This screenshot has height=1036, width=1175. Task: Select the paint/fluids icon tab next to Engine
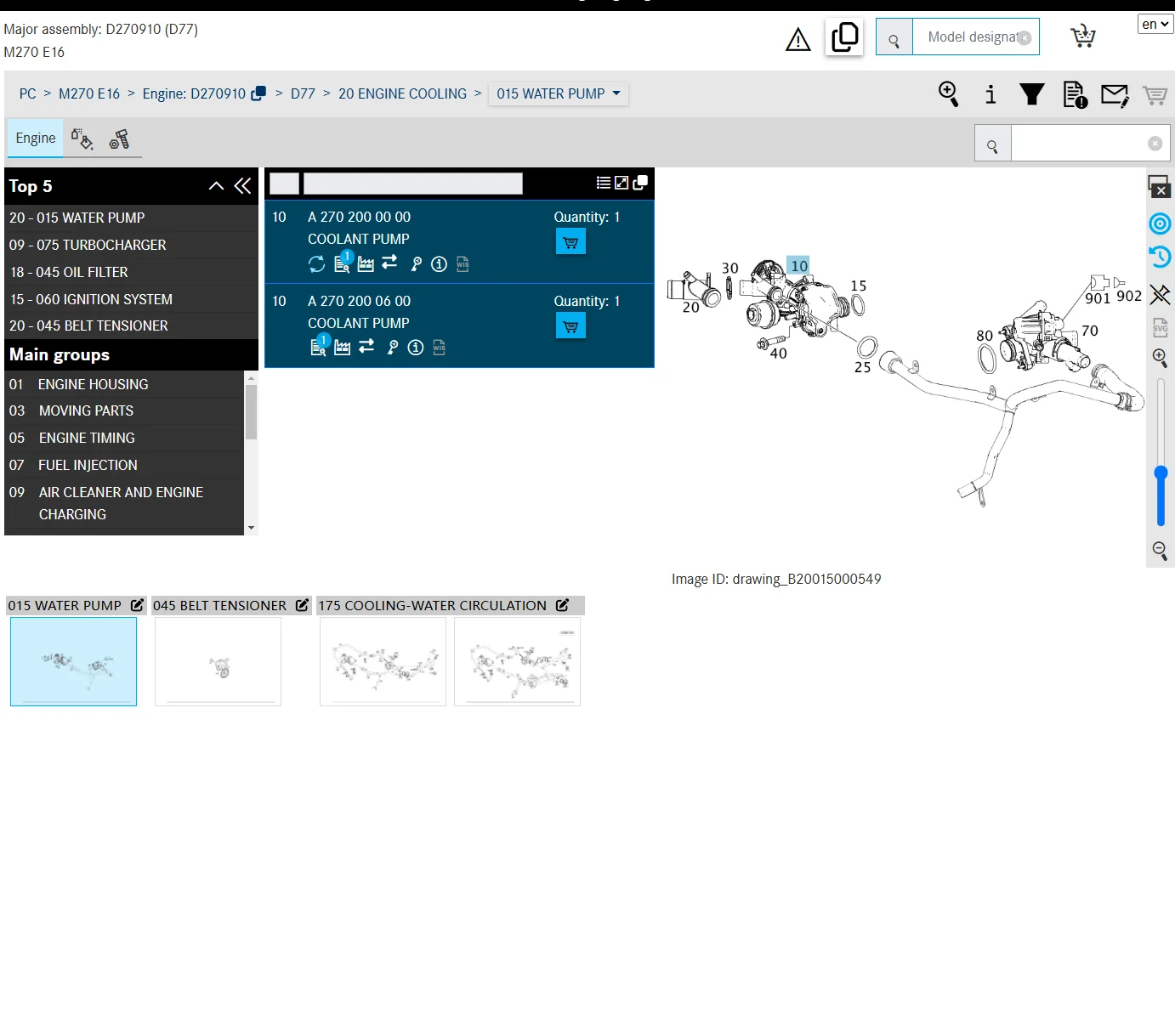click(x=82, y=139)
